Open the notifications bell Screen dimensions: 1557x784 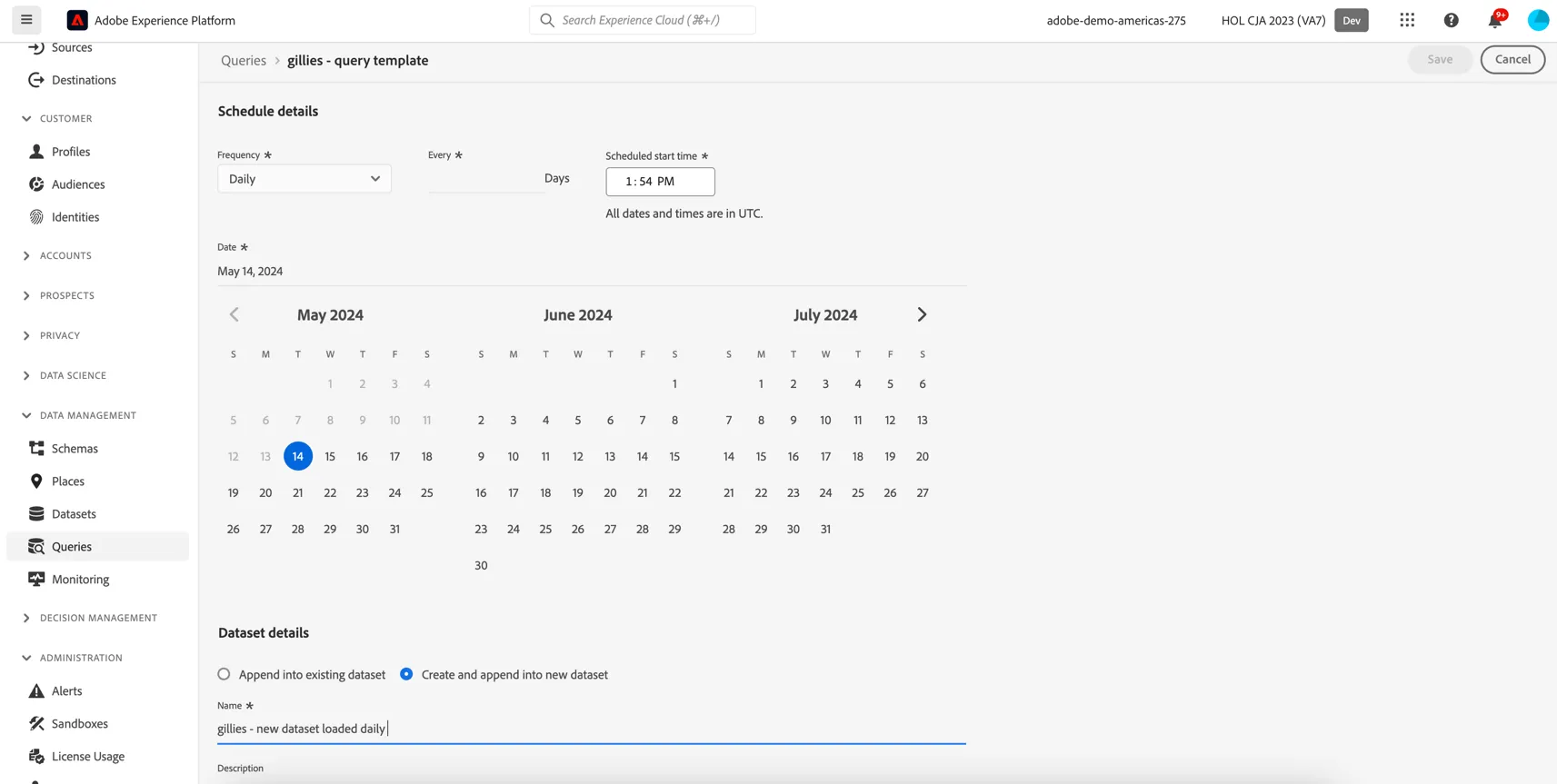[1495, 20]
